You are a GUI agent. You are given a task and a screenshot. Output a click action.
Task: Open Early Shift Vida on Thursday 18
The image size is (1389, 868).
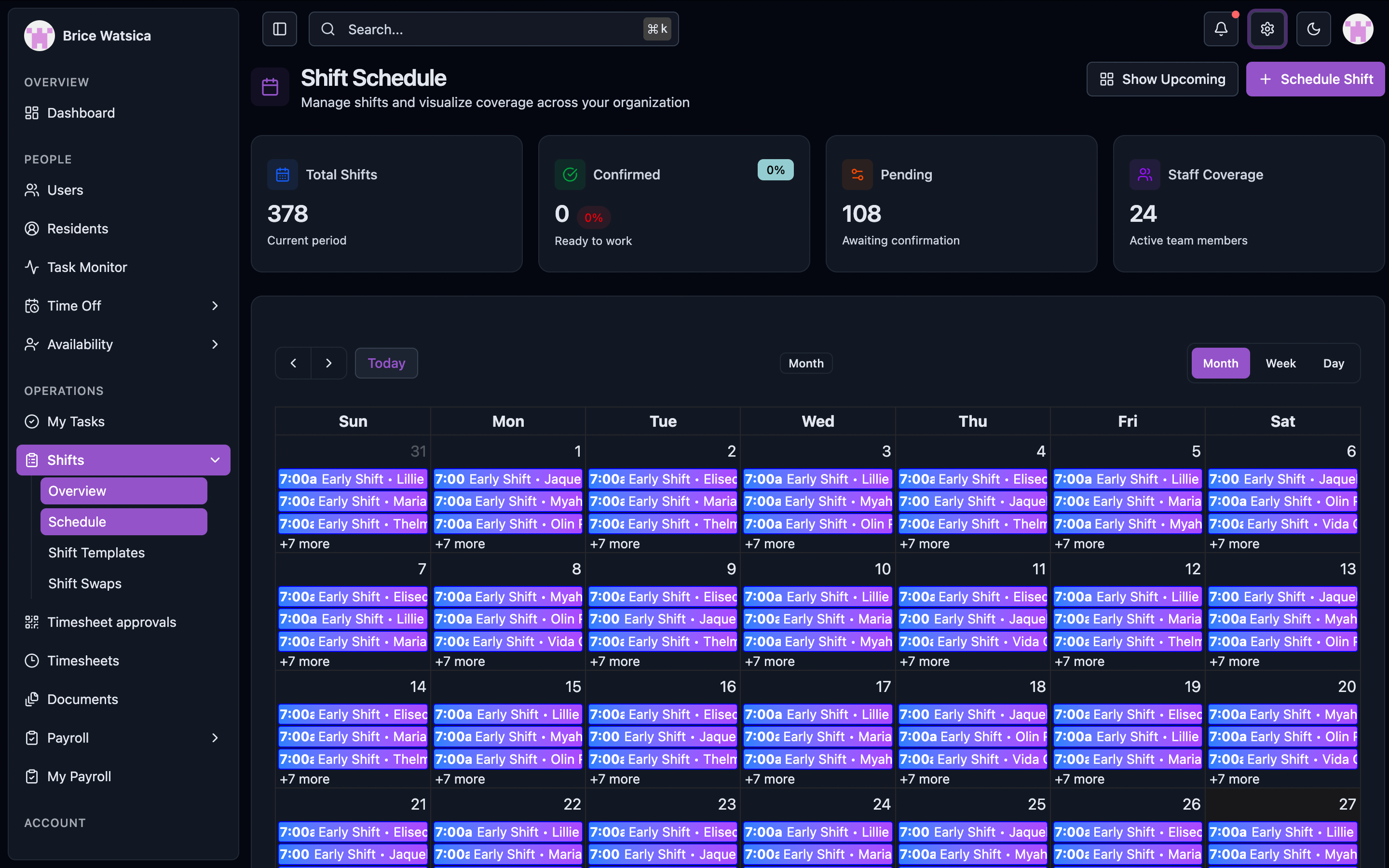pos(973,759)
